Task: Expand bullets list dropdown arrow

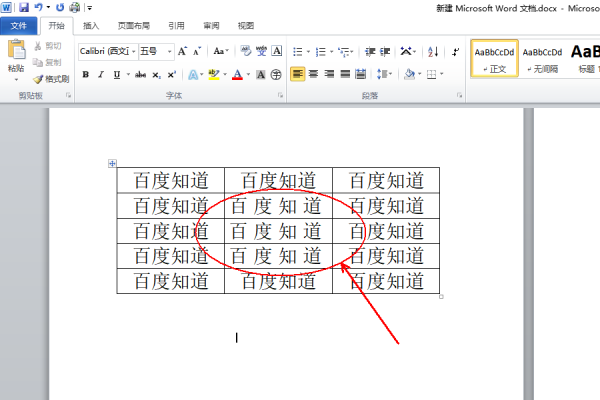Action: (x=308, y=51)
